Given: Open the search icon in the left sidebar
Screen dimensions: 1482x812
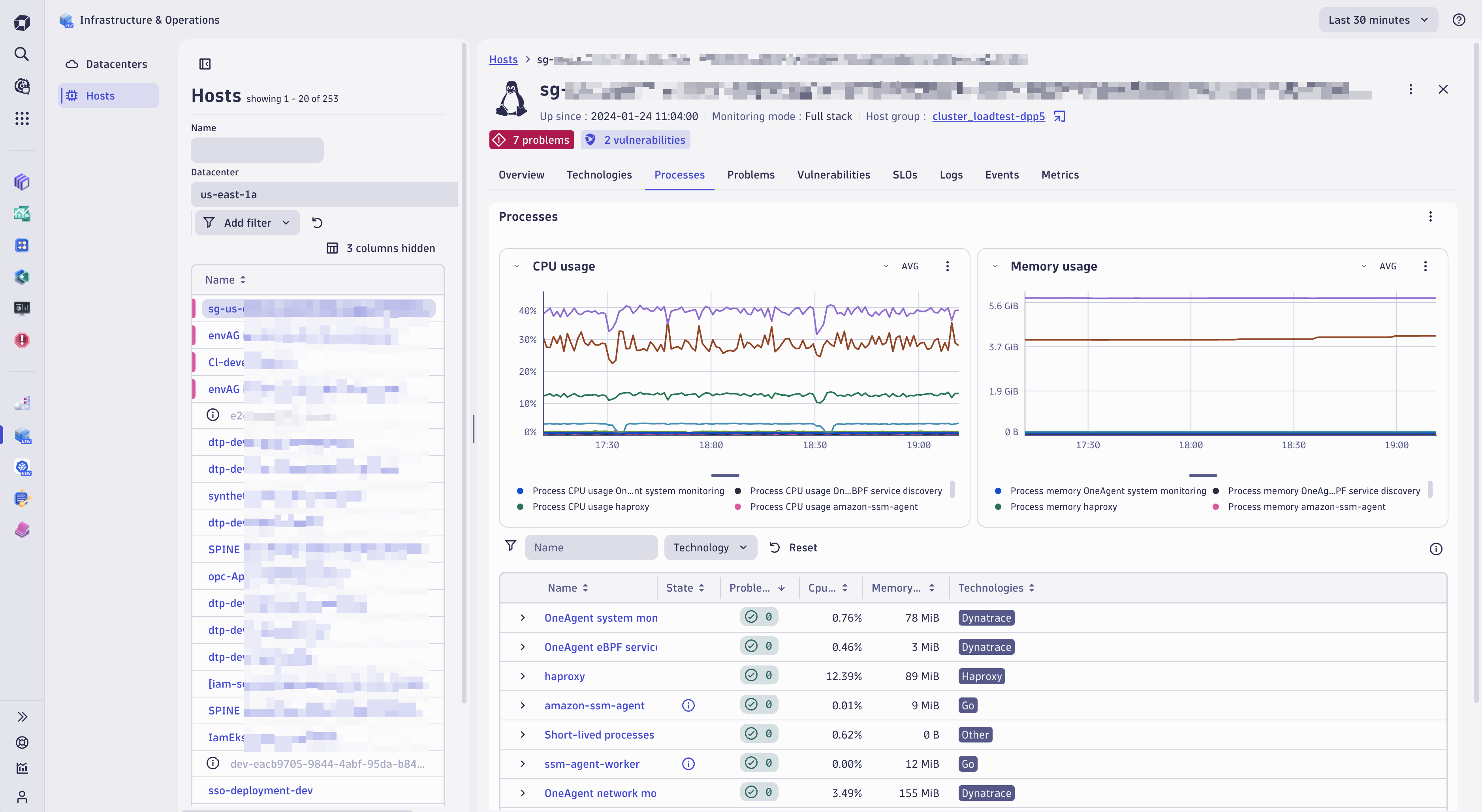Looking at the screenshot, I should click(x=22, y=54).
